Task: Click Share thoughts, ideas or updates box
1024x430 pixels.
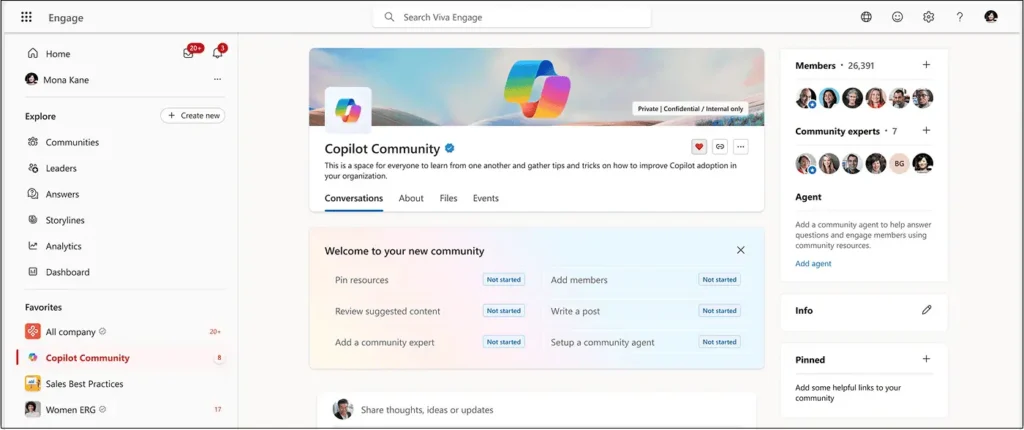Action: (536, 410)
